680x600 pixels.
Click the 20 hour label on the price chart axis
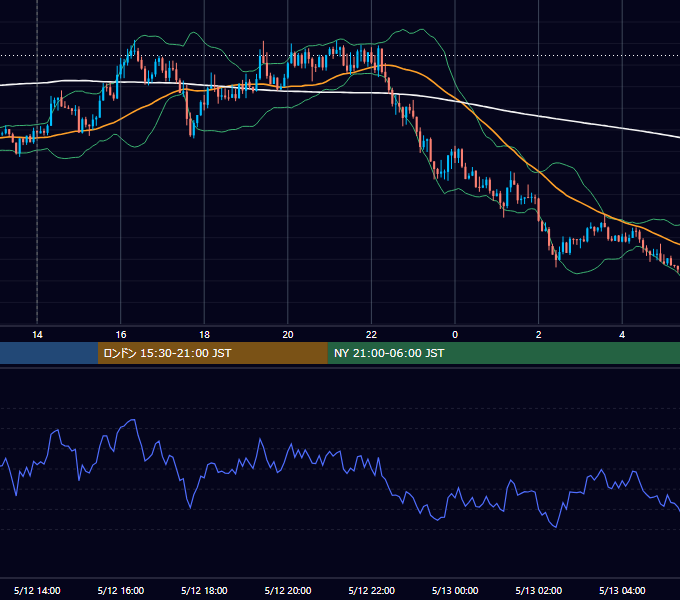[288, 335]
